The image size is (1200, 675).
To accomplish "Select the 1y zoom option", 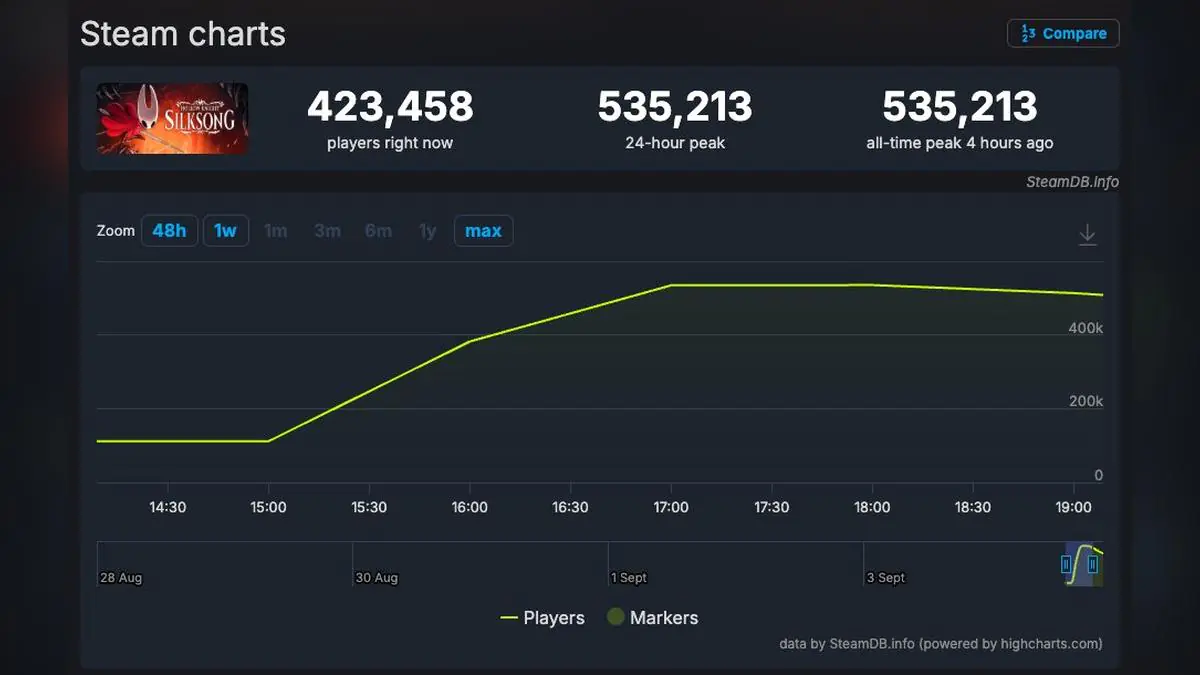I will point(427,230).
